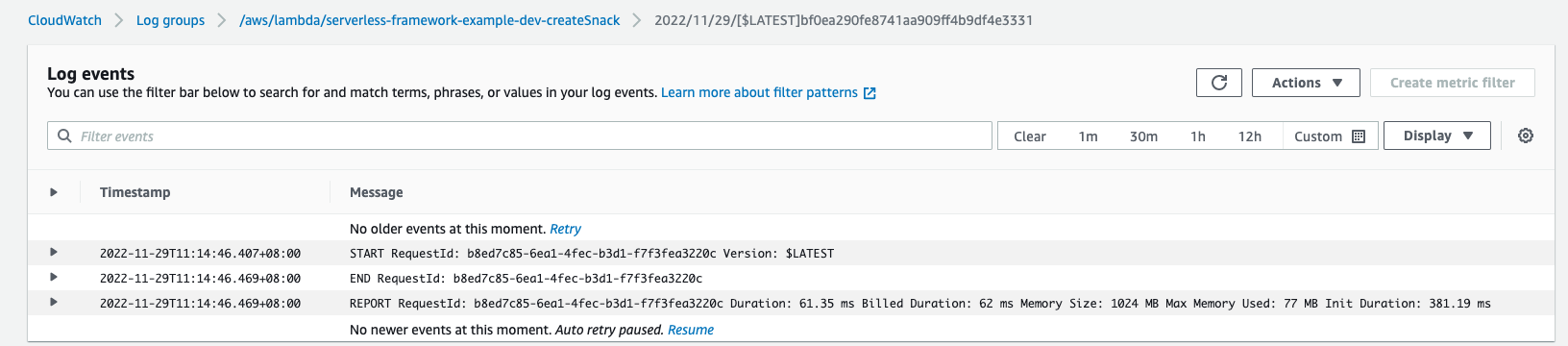Click the Timestamp column header
Image resolution: width=1568 pixels, height=346 pixels.
tap(135, 192)
